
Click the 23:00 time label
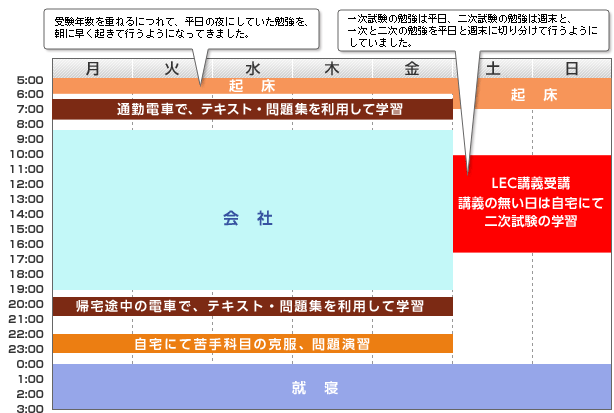(27, 349)
